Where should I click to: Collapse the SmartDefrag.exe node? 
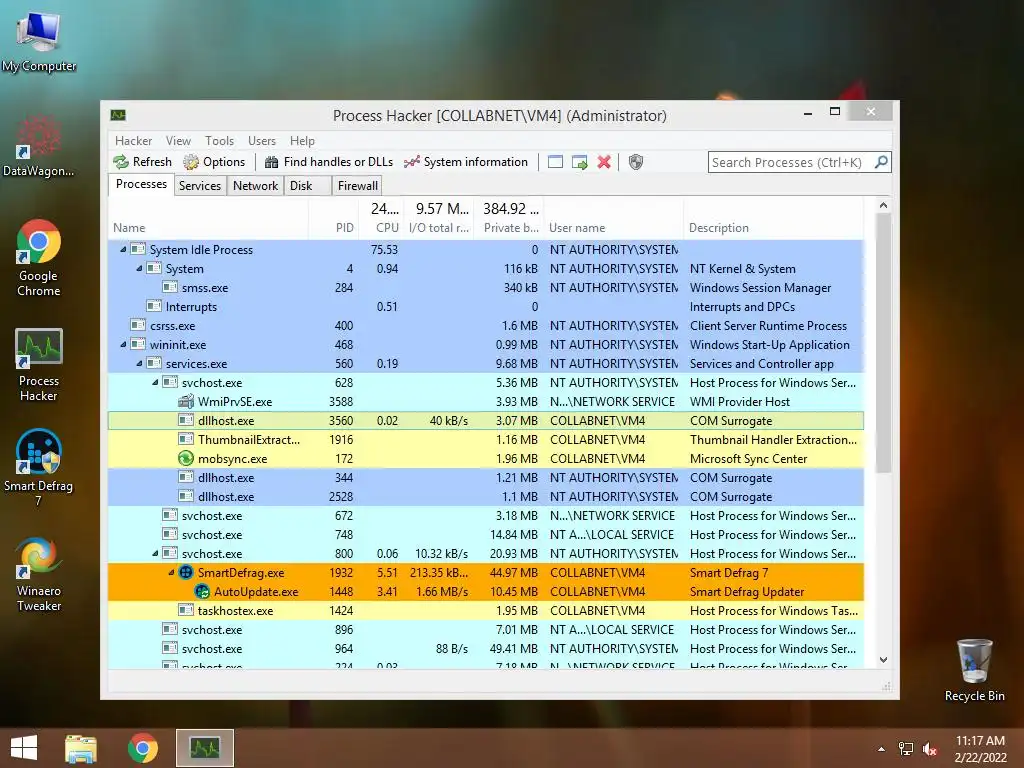171,572
